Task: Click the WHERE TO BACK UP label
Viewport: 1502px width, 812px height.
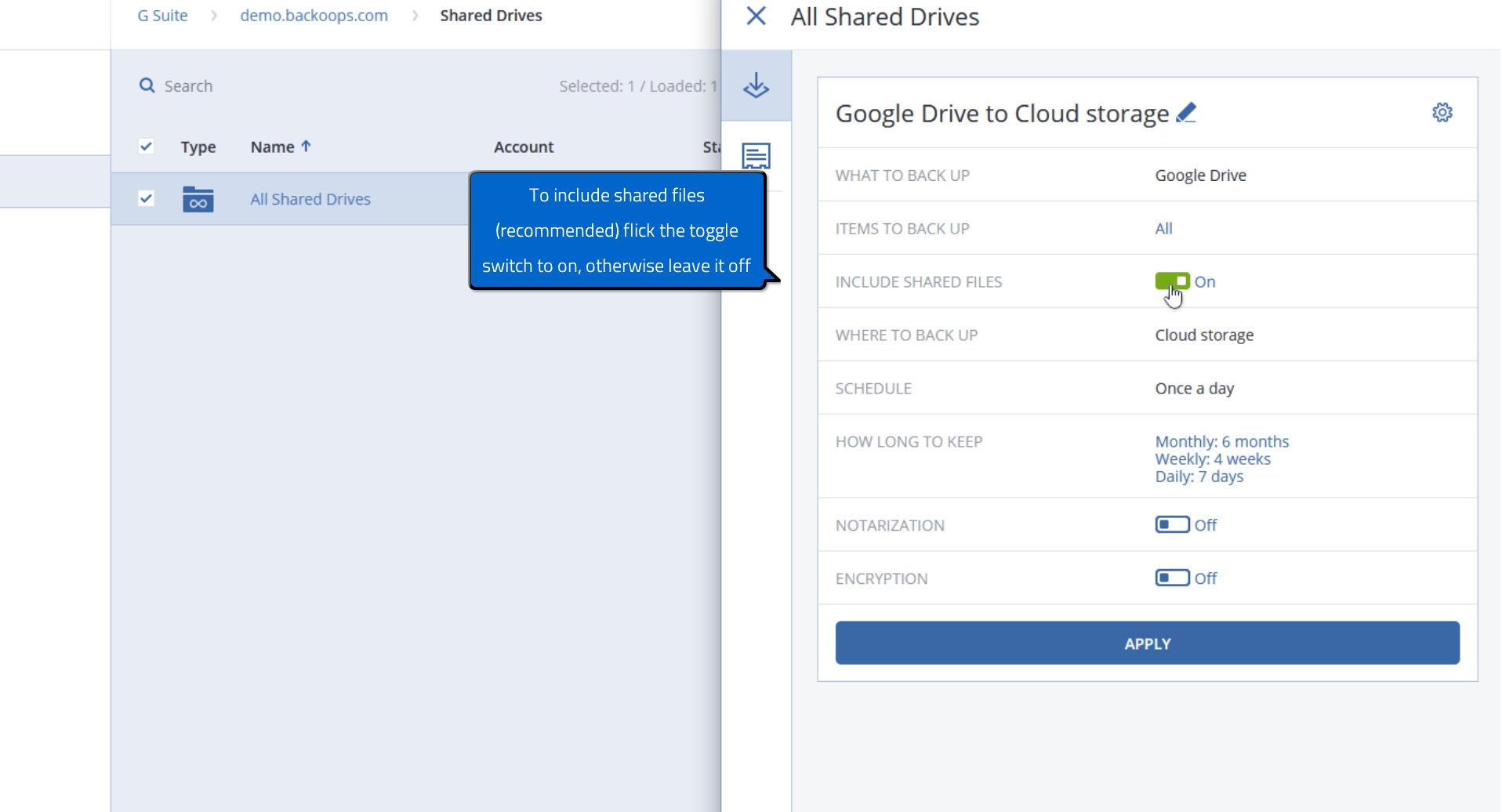Action: [906, 335]
